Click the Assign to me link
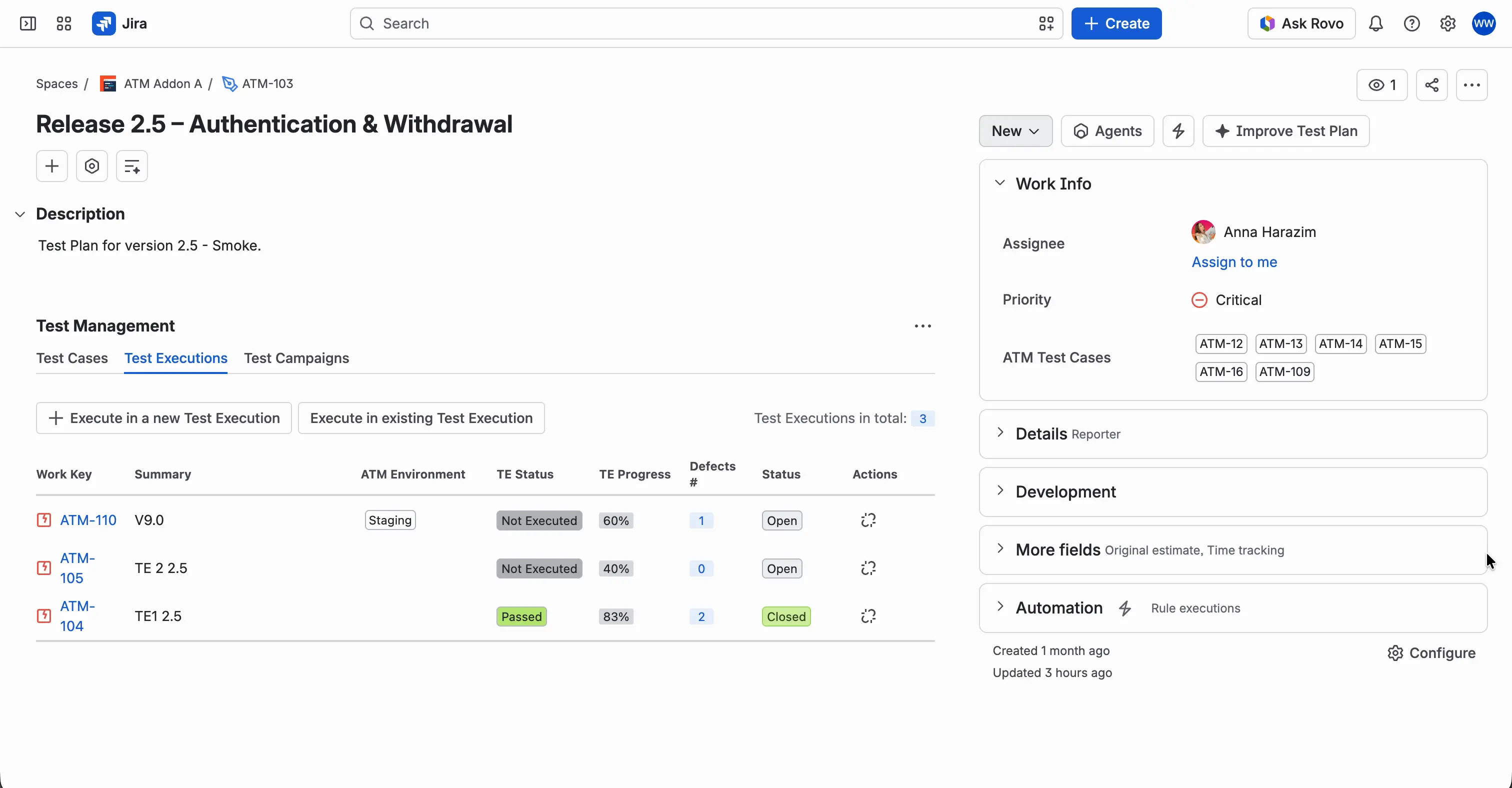1512x788 pixels. (x=1234, y=262)
